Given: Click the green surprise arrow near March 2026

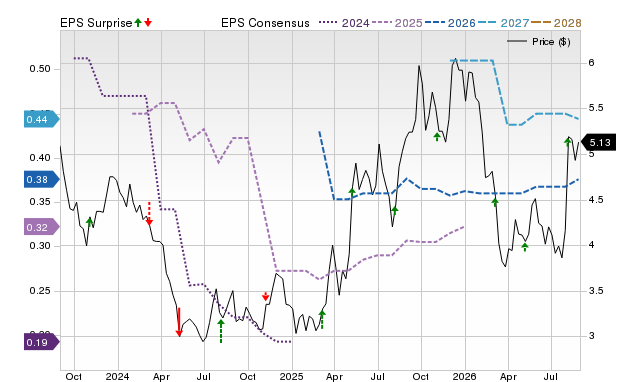Looking at the screenshot, I should coord(495,202).
